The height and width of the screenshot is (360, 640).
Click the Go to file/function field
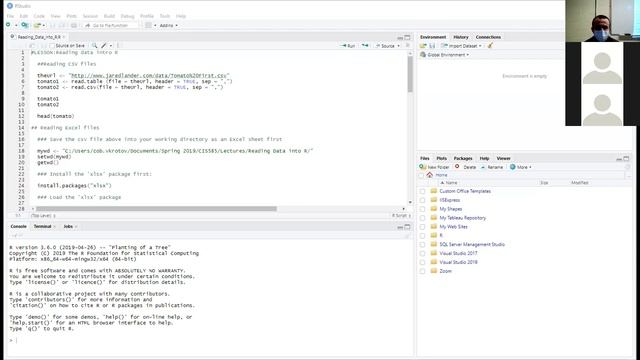(110, 25)
